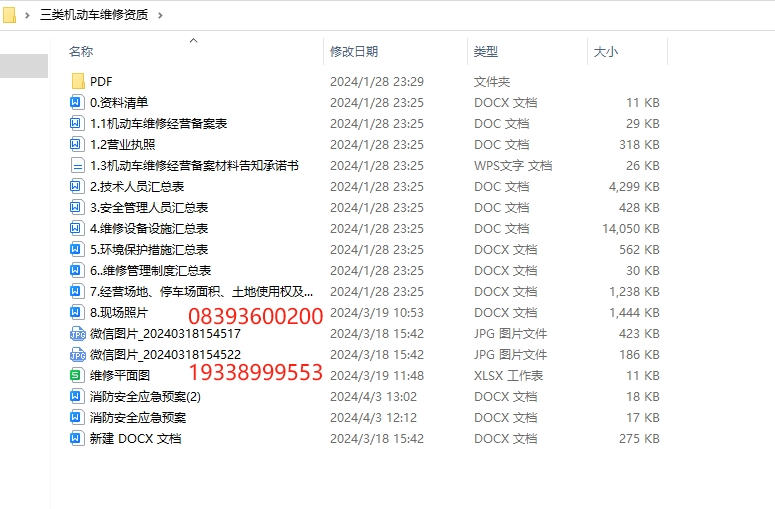775x509 pixels.
Task: Click Word icon of 消防安全应急预案 (17 KB)
Action: click(76, 418)
